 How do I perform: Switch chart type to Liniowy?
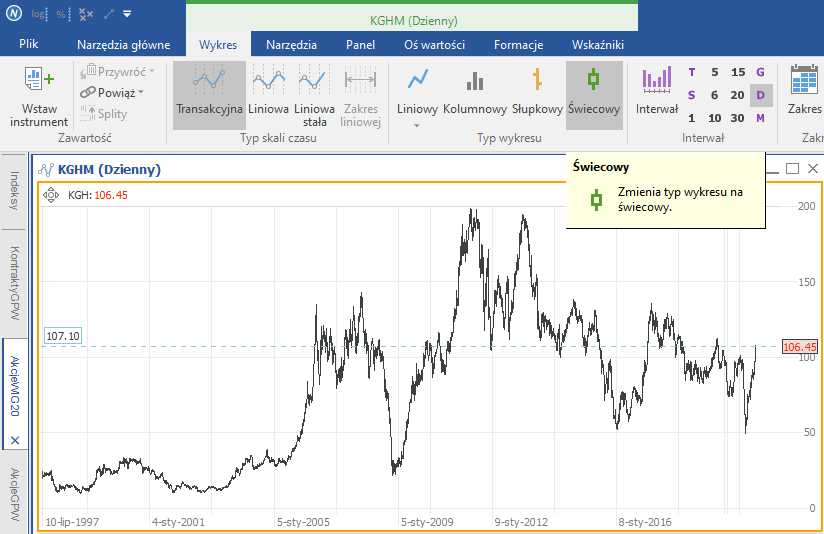coord(417,89)
